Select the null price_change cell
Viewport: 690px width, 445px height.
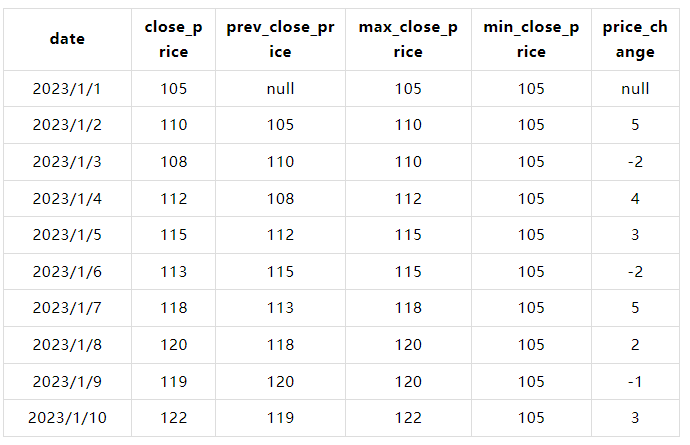[635, 89]
